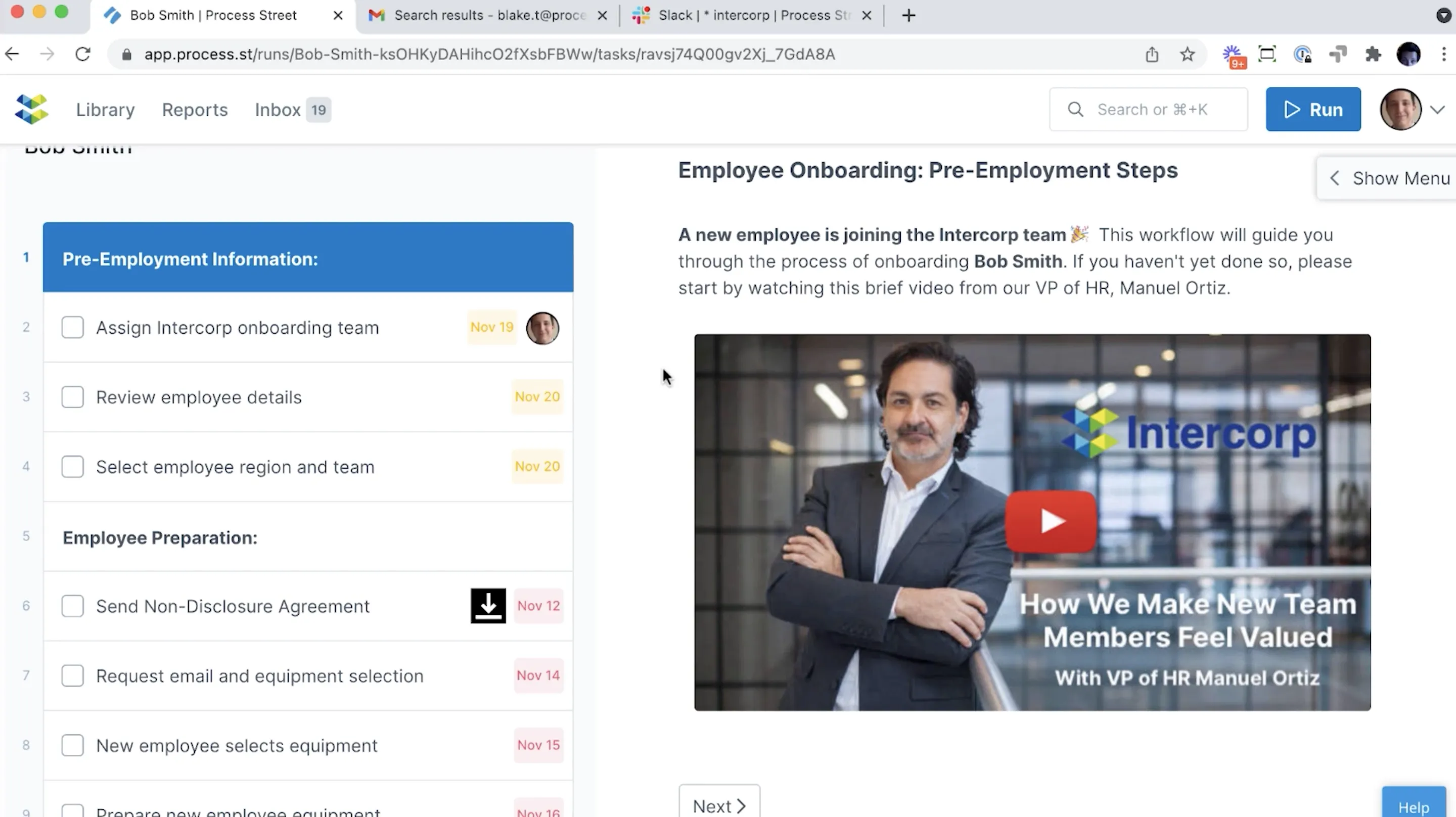This screenshot has height=817, width=1456.
Task: Click the share icon in address bar
Action: (x=1152, y=54)
